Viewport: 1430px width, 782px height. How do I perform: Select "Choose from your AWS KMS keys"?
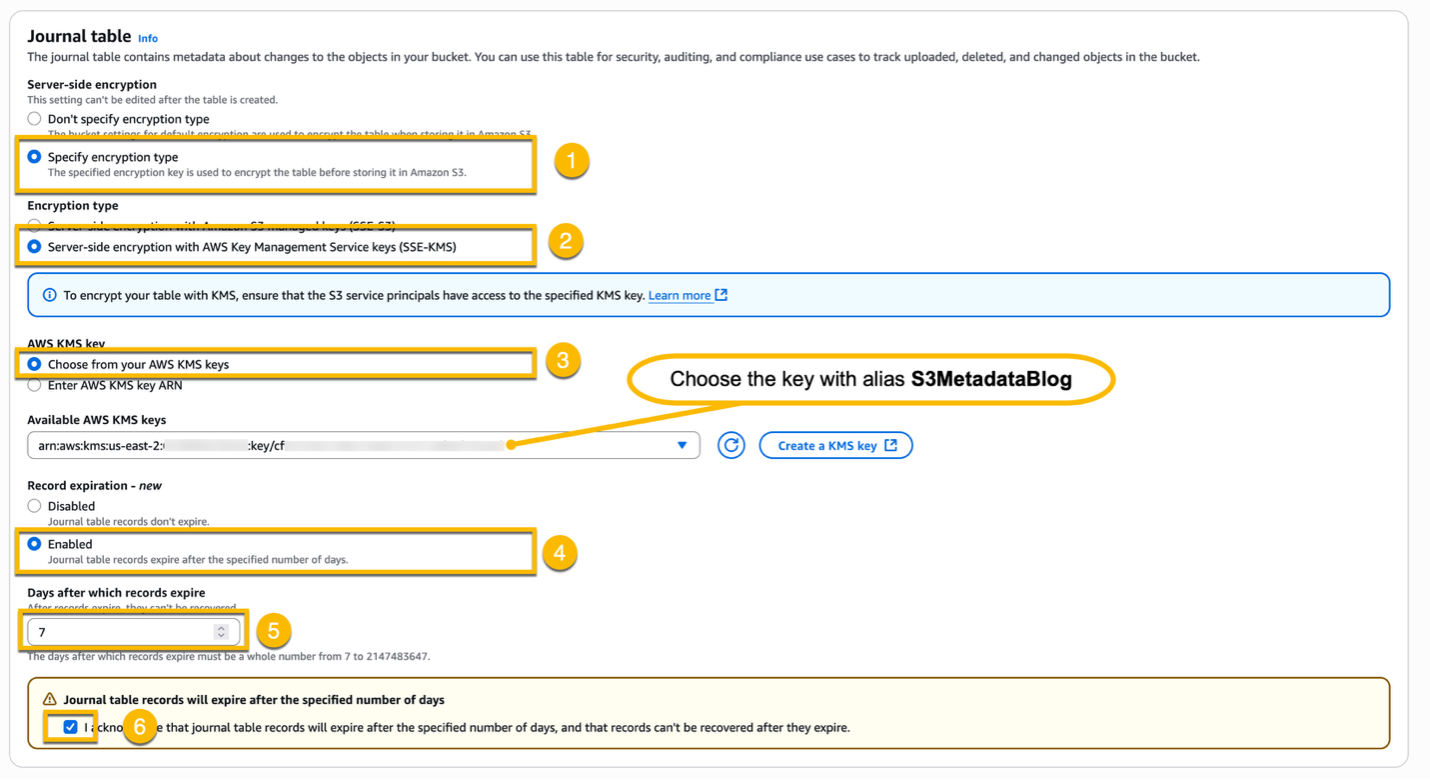click(x=34, y=363)
